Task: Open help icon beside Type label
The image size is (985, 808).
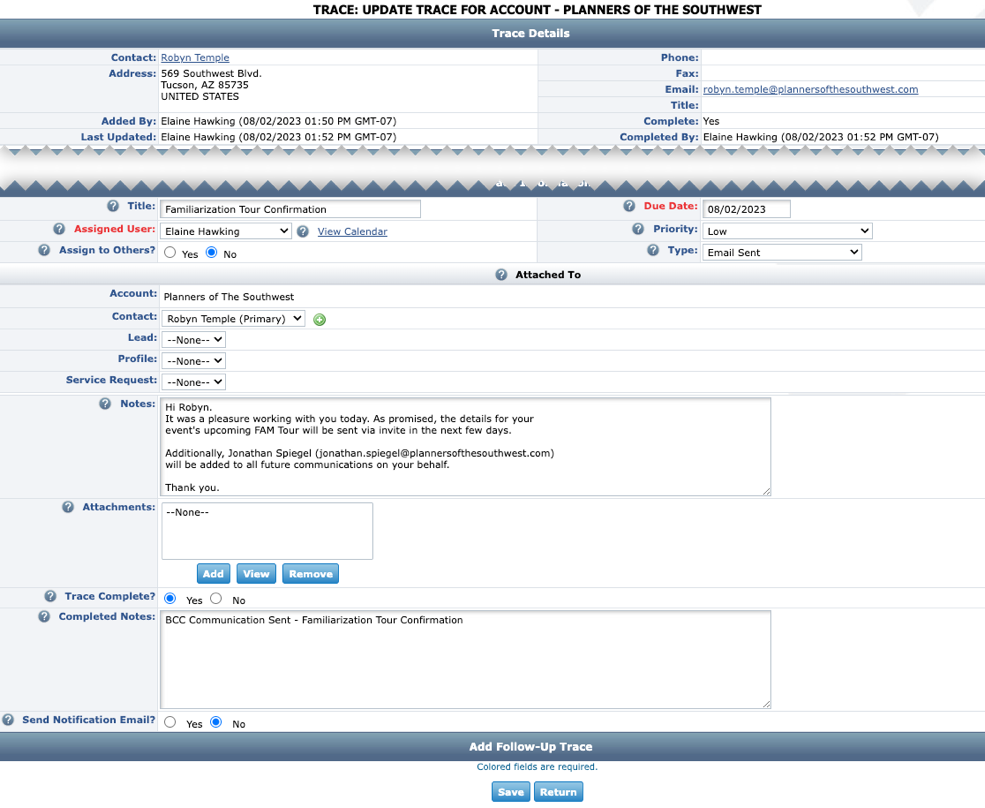Action: 653,250
